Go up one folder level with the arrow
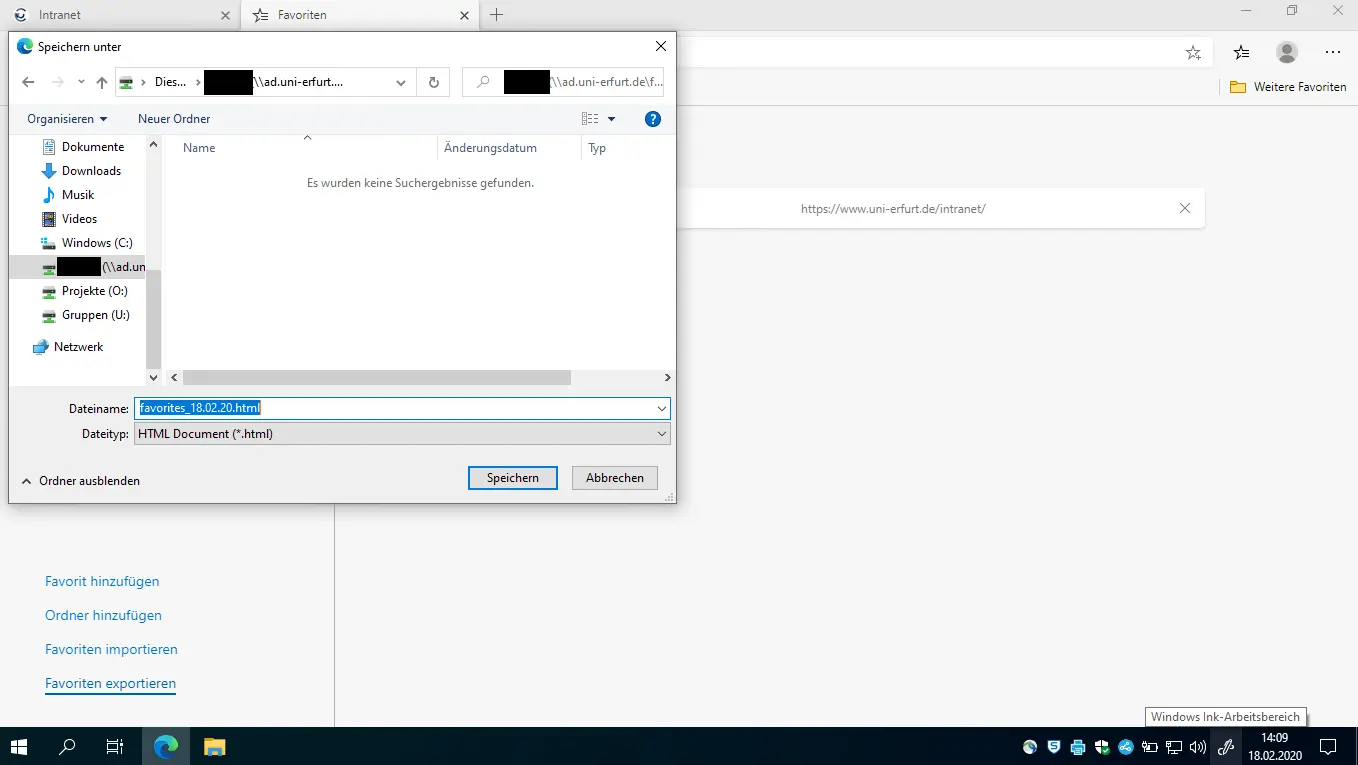This screenshot has width=1358, height=765. (x=101, y=82)
